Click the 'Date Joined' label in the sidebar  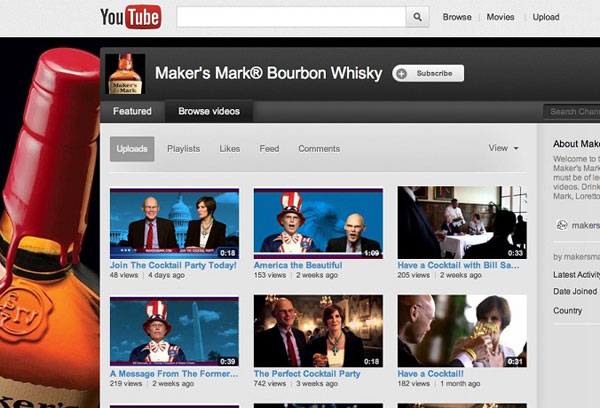point(575,292)
